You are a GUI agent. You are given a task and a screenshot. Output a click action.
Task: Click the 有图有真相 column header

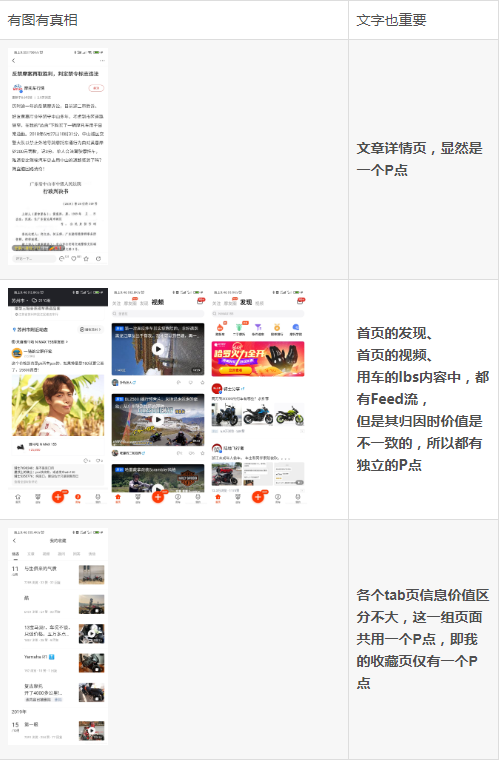43,20
